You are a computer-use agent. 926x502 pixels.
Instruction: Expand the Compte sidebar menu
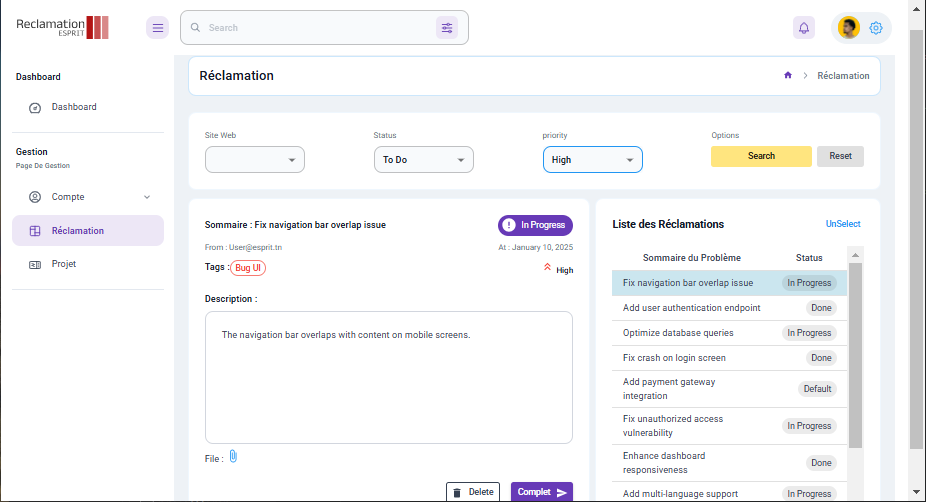(x=88, y=197)
